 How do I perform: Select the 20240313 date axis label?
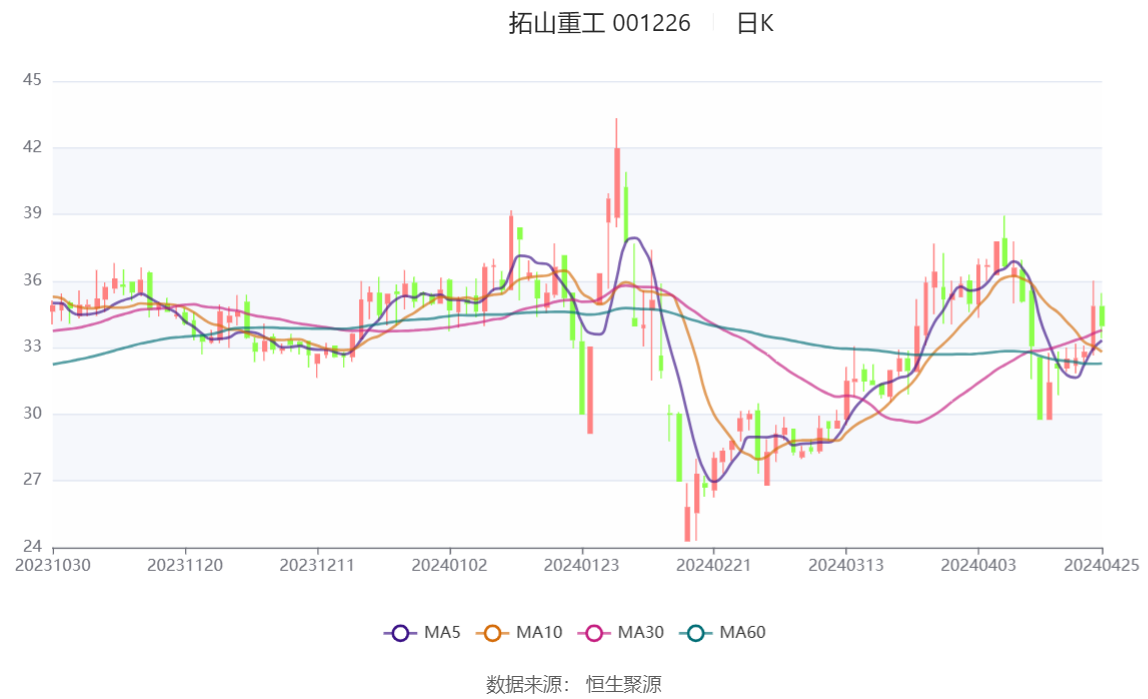[x=846, y=565]
